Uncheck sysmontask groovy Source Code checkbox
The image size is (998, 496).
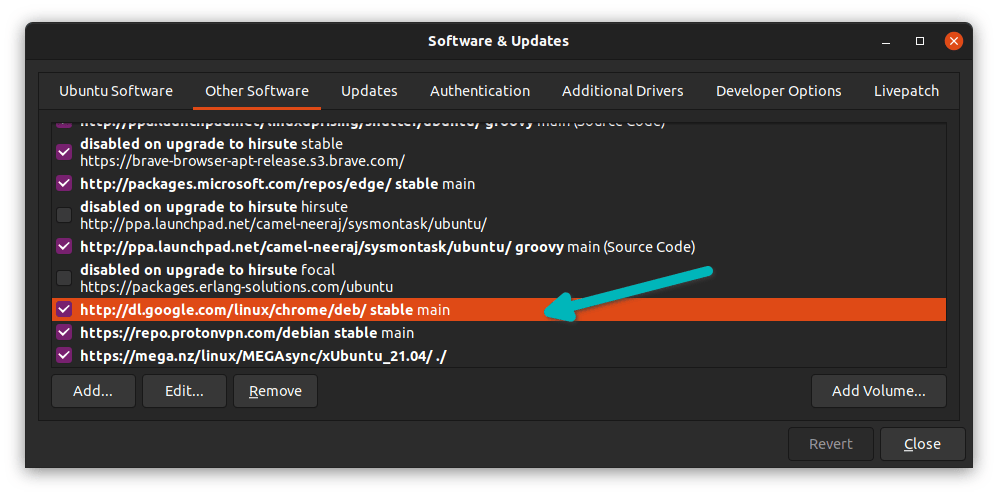coord(64,246)
